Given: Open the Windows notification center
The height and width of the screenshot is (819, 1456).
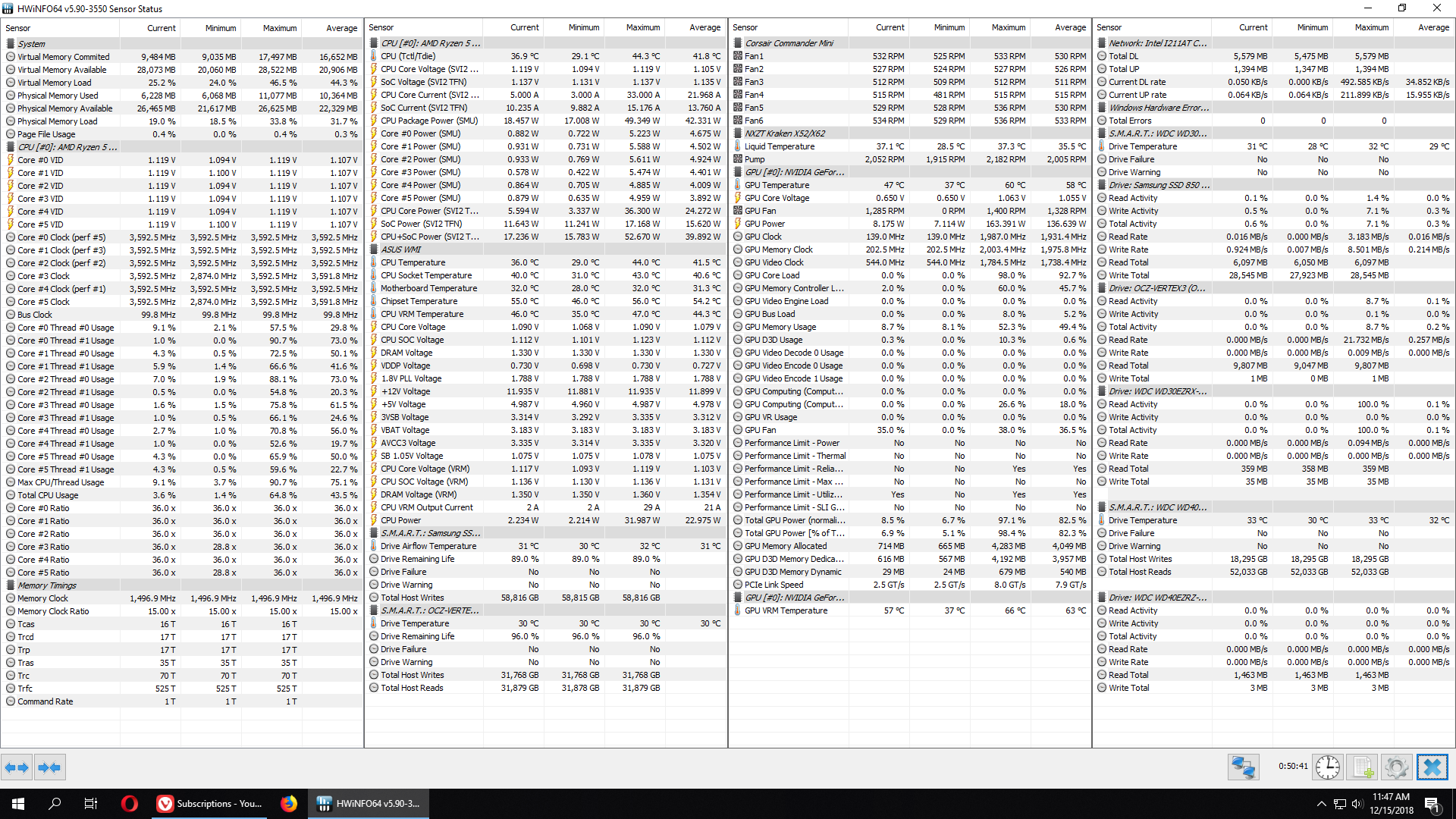Looking at the screenshot, I should (1432, 804).
